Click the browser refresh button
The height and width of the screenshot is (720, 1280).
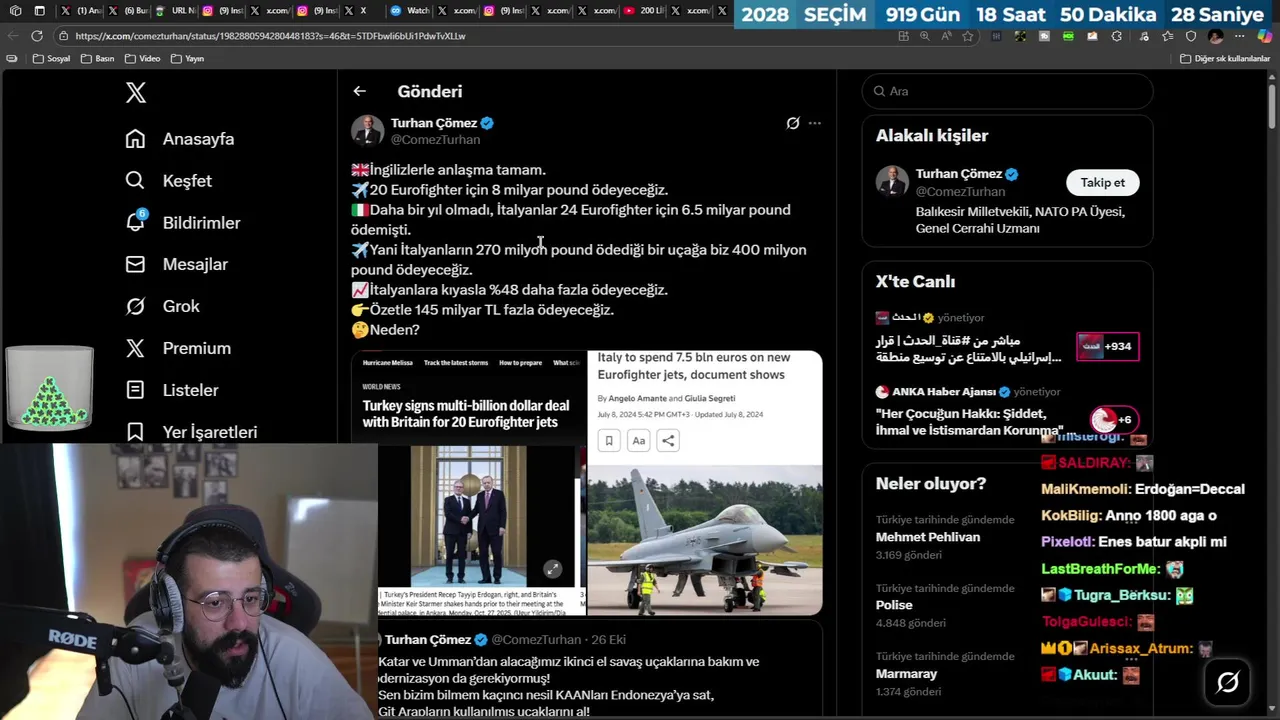tap(37, 36)
